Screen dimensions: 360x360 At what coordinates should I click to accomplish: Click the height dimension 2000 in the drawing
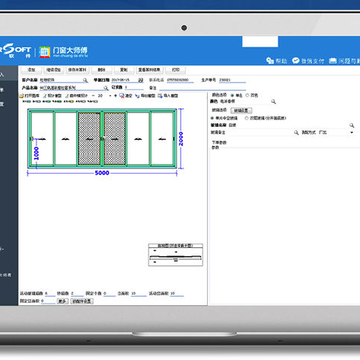(x=181, y=139)
